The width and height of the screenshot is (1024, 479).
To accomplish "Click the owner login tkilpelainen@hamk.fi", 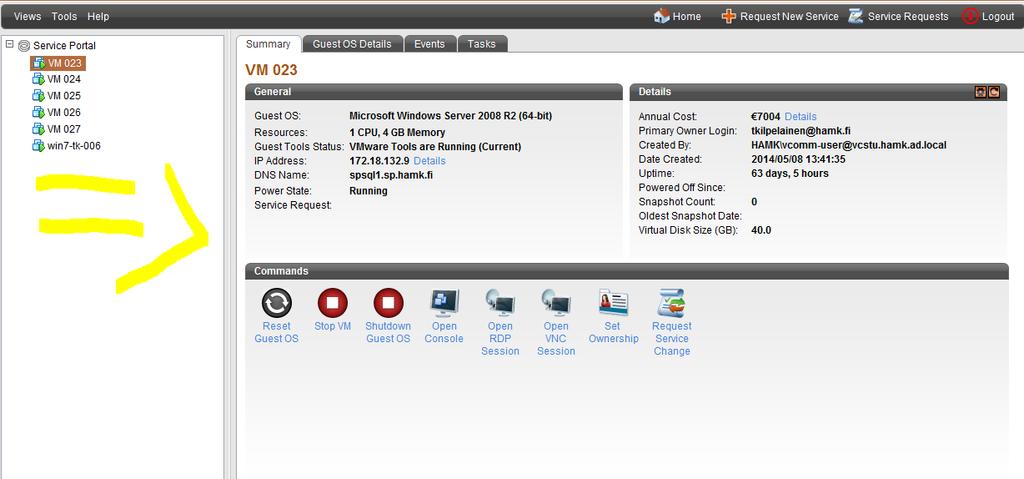I will [x=801, y=131].
